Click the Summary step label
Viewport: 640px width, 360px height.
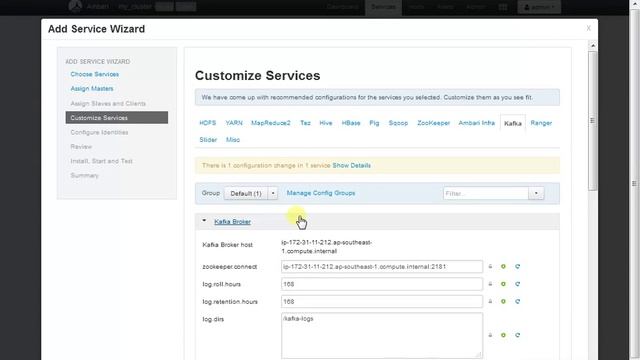(84, 176)
